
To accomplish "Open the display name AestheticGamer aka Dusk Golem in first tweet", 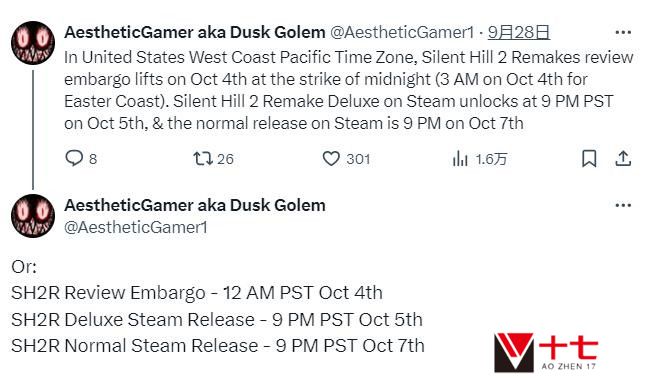I will pos(195,32).
